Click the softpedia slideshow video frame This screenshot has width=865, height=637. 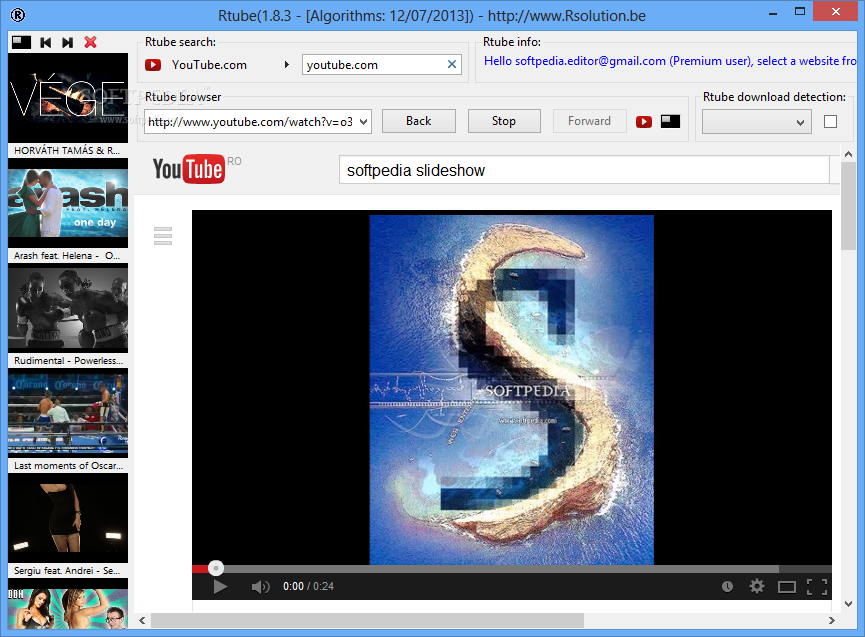coord(511,389)
